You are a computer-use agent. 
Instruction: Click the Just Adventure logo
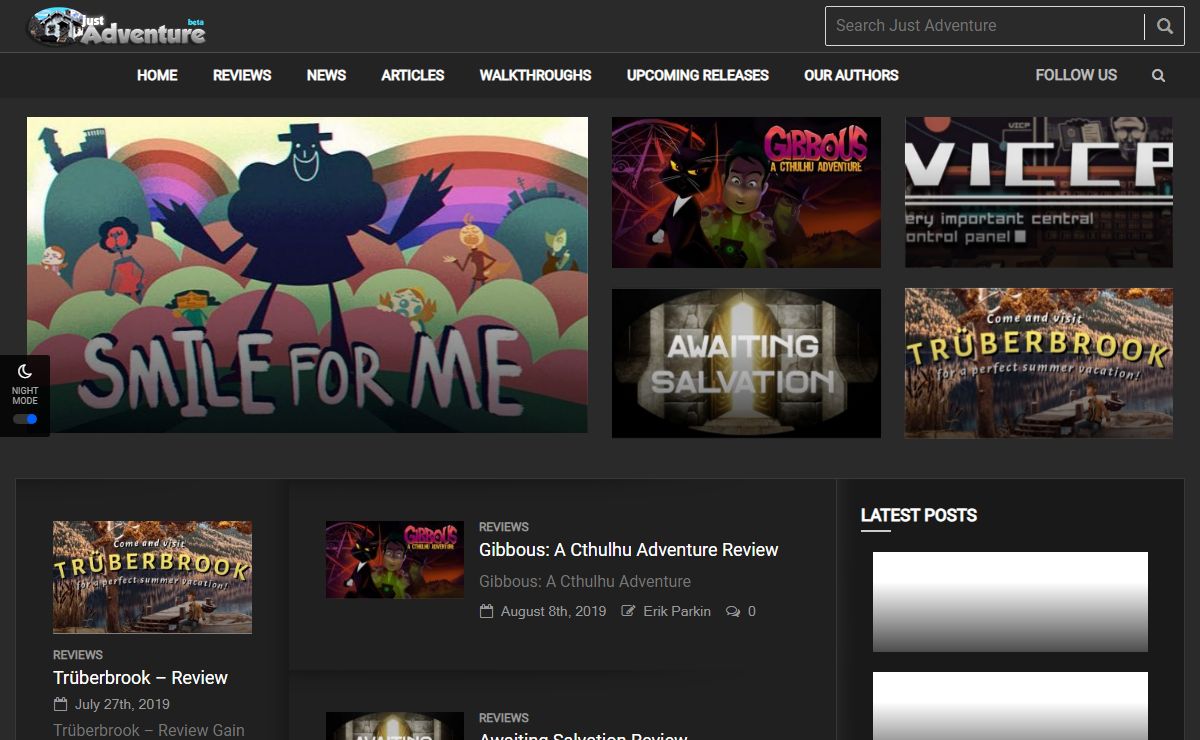coord(116,27)
